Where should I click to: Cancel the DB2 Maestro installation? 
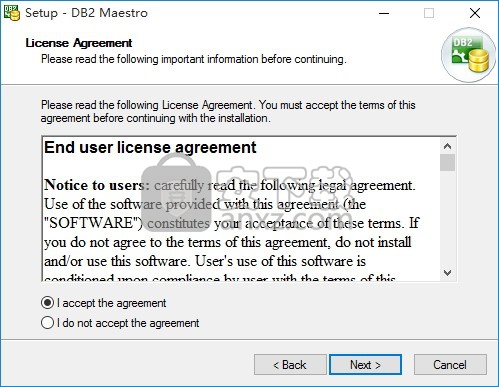pos(450,364)
